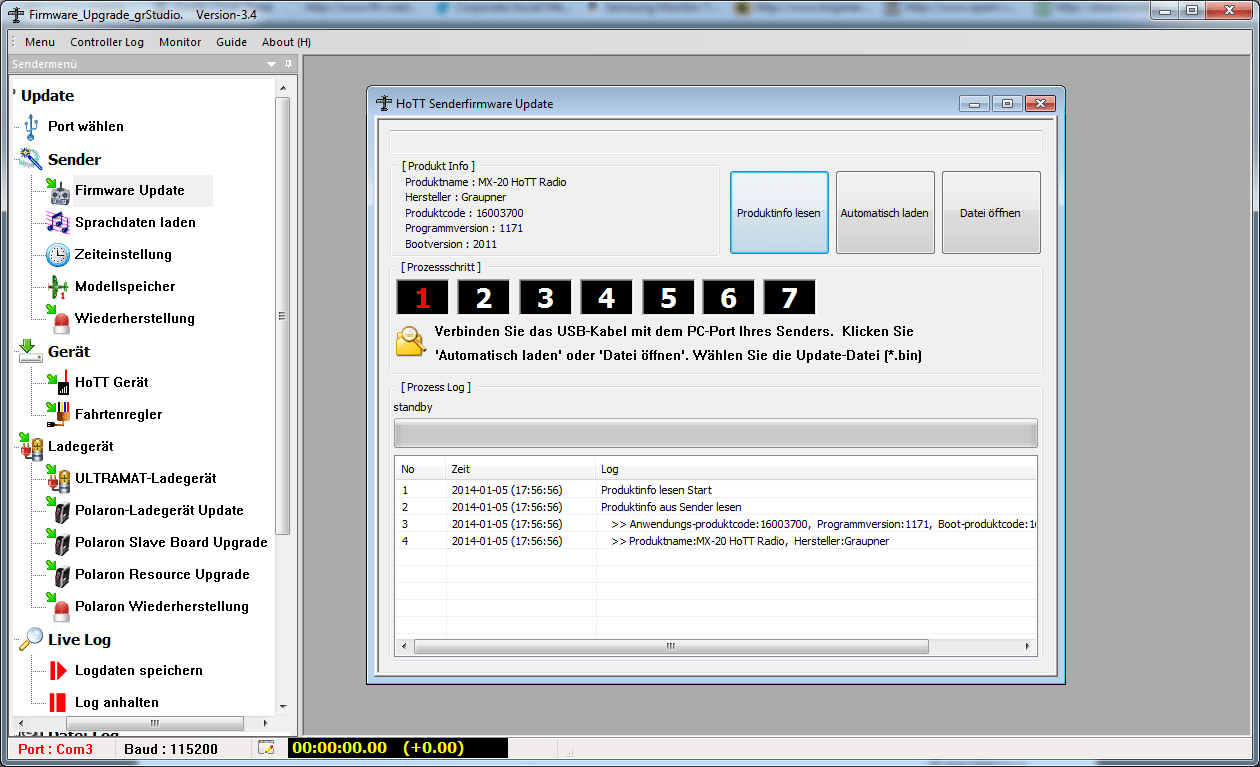The height and width of the screenshot is (767, 1260).
Task: Click process step box 4
Action: [x=606, y=298]
